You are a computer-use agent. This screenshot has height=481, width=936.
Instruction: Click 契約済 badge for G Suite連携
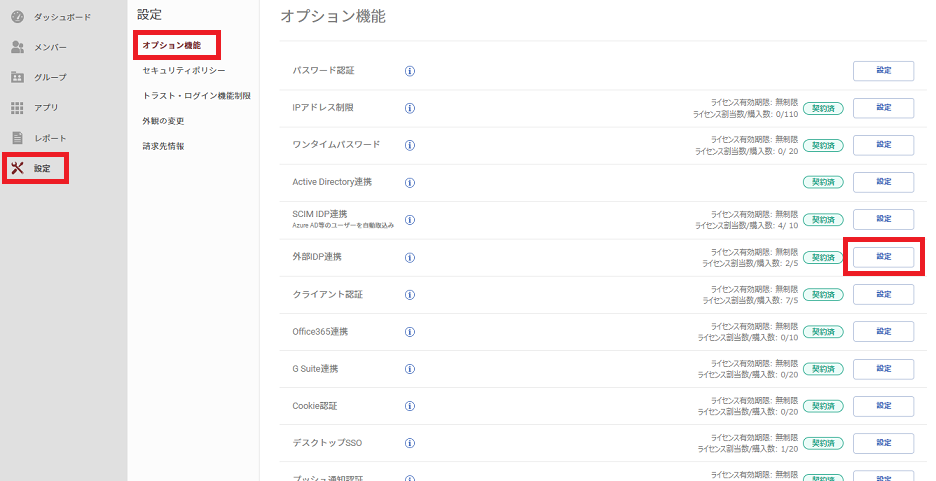(x=823, y=369)
